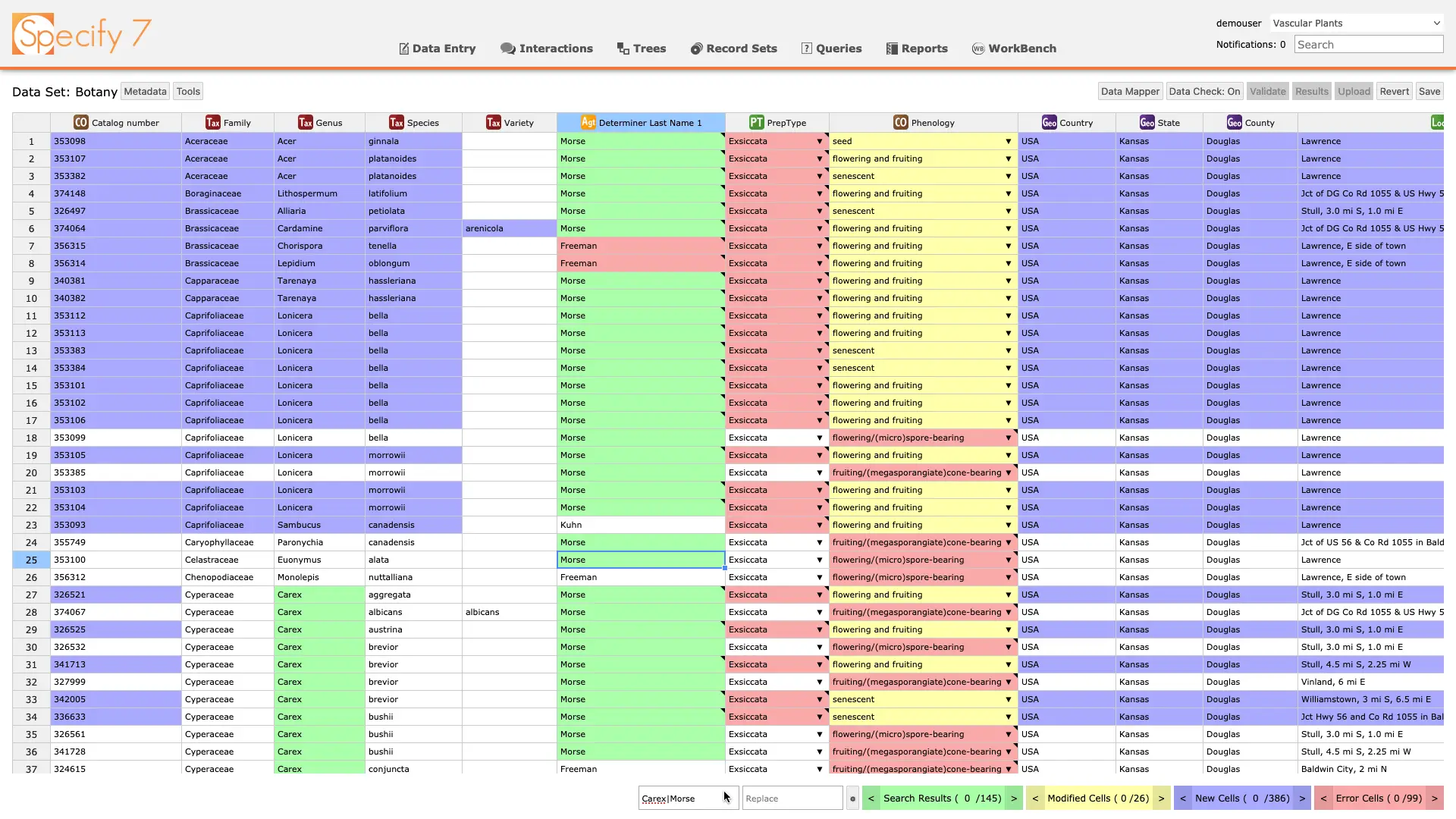Click the Record Sets icon

coord(695,49)
